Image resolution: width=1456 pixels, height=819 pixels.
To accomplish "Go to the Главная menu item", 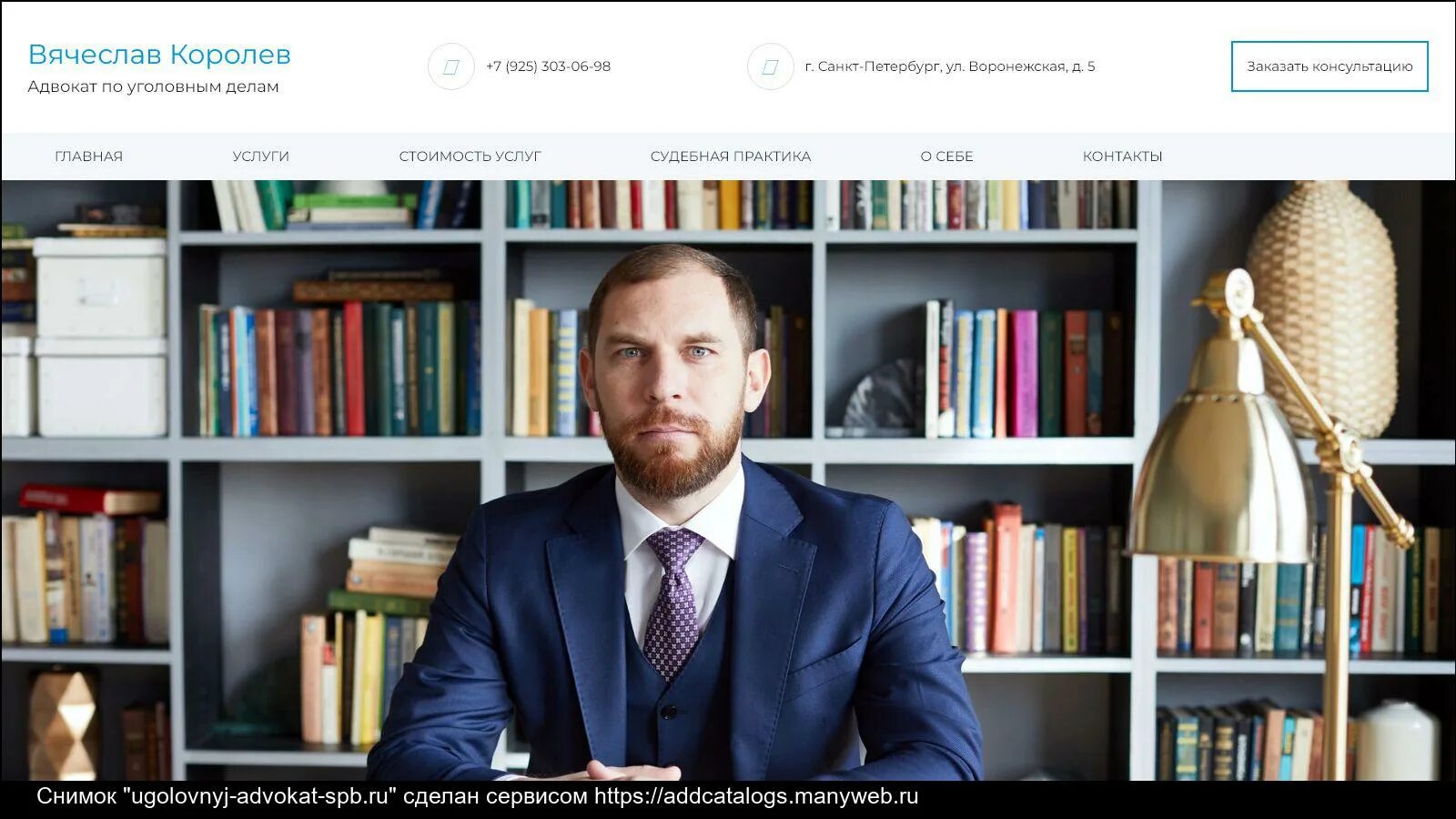I will pyautogui.click(x=88, y=157).
